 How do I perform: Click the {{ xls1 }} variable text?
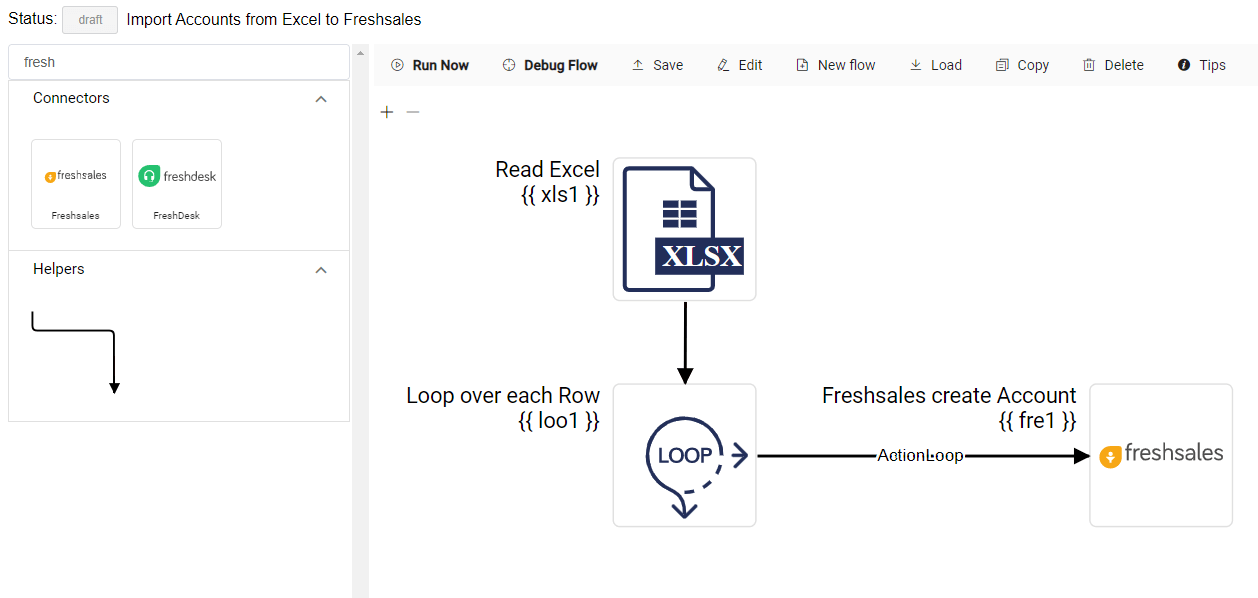561,195
